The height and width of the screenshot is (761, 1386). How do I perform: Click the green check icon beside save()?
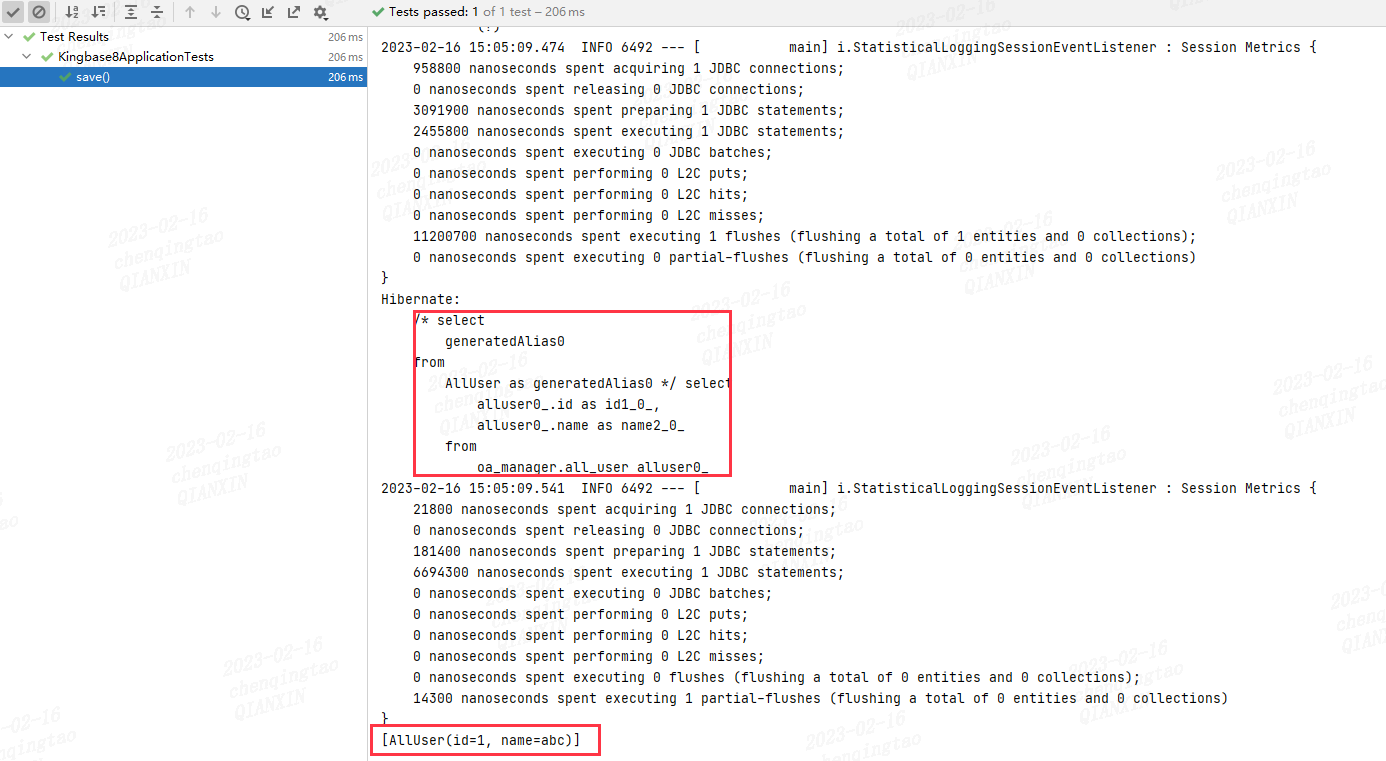(65, 77)
